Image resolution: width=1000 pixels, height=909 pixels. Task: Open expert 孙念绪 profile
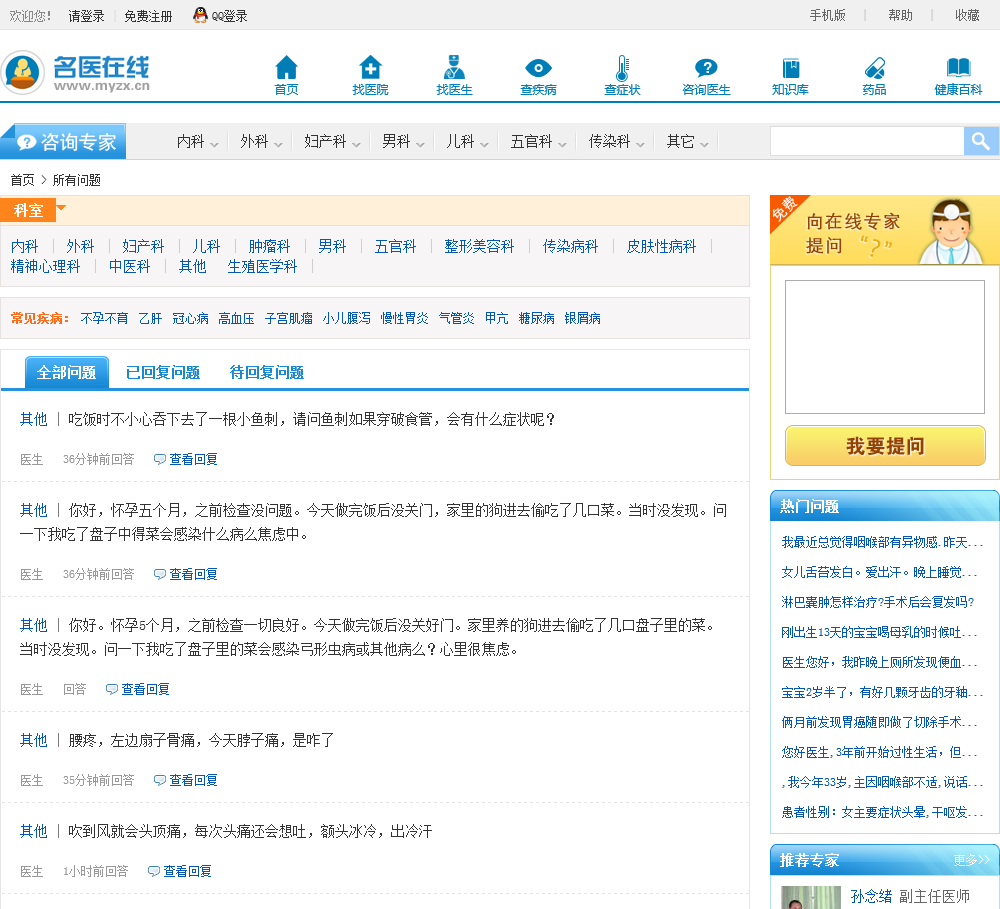click(x=871, y=896)
